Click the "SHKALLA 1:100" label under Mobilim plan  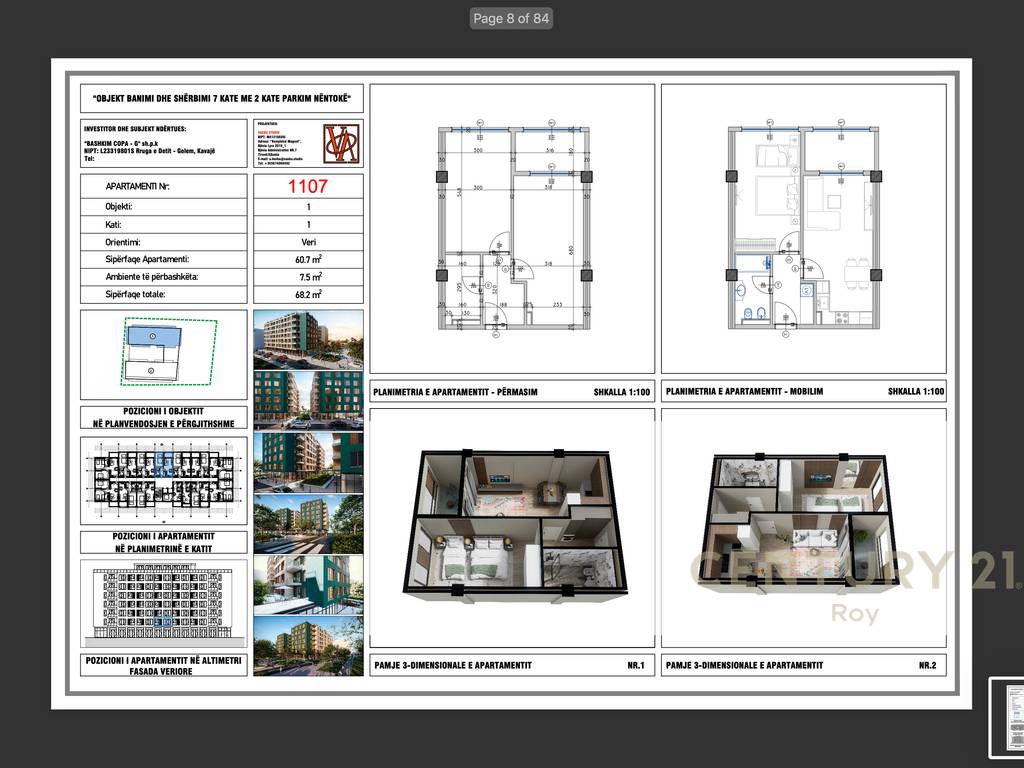pos(916,392)
